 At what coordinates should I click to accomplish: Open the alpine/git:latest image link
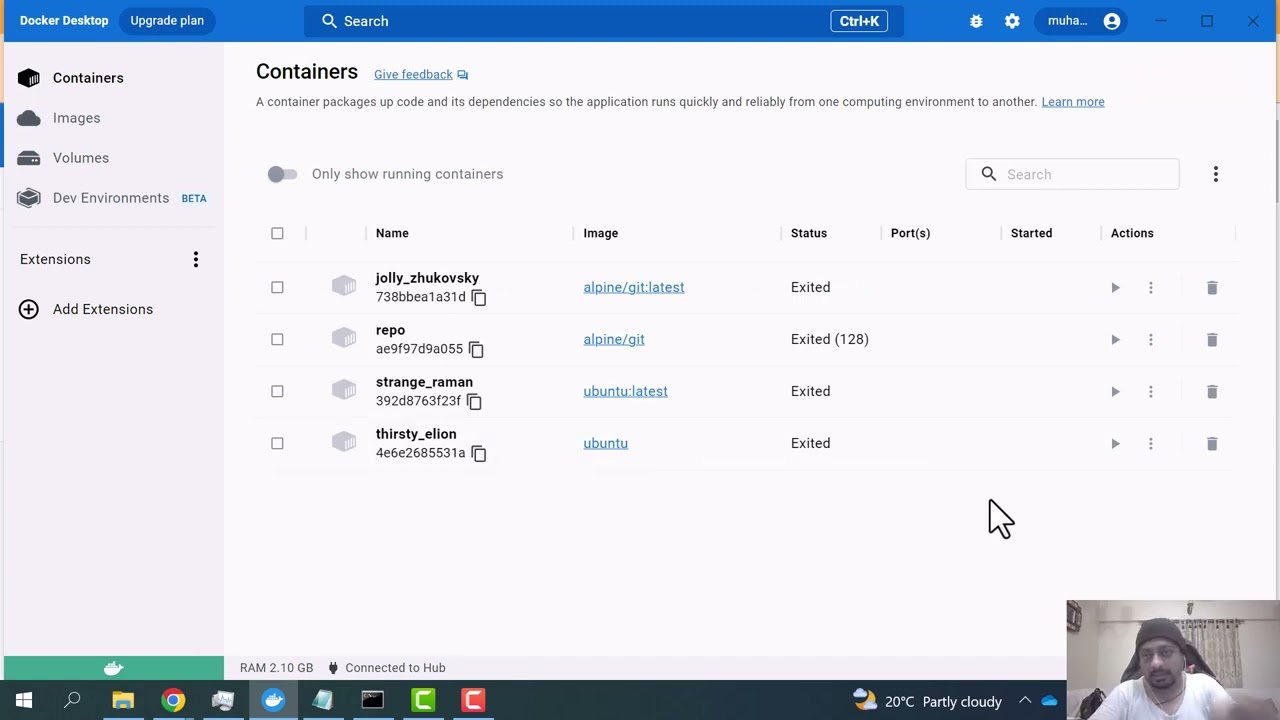[x=634, y=287]
